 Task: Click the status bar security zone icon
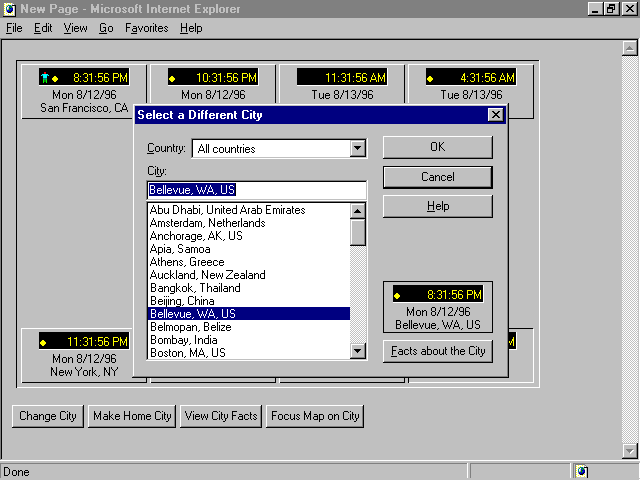click(x=582, y=471)
